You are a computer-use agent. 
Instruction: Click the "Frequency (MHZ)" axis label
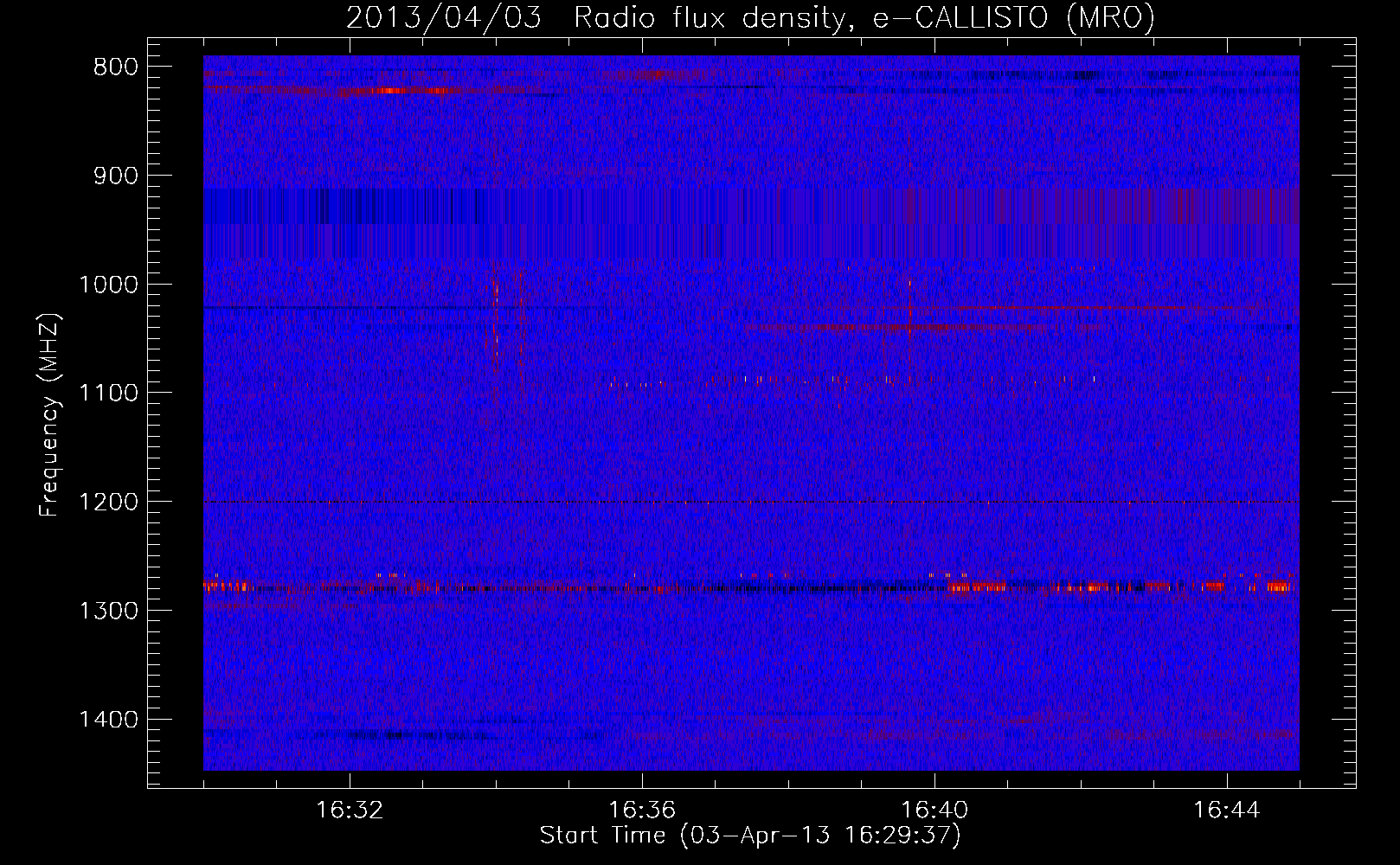48,415
